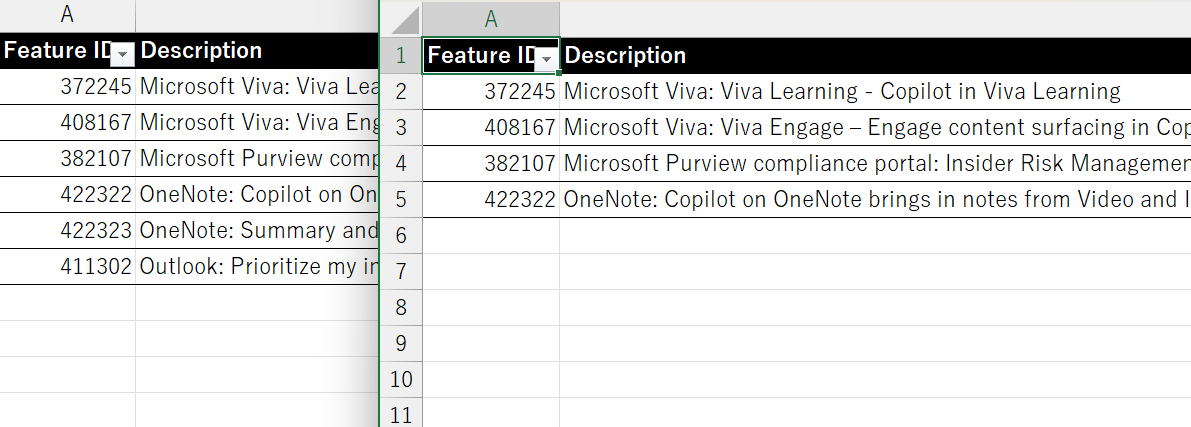Select row 8 header

[x=402, y=307]
